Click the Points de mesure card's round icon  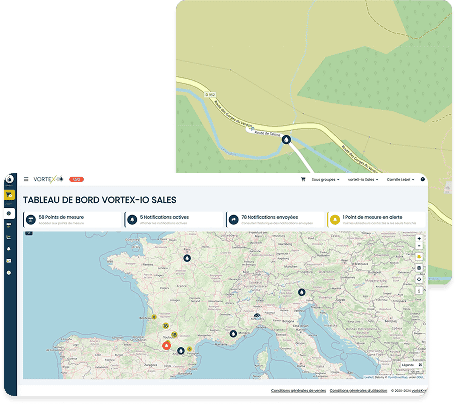31,220
